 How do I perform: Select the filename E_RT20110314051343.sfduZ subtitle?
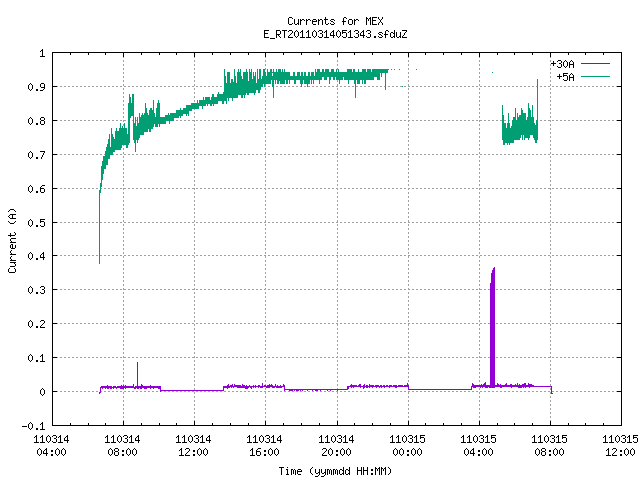335,34
